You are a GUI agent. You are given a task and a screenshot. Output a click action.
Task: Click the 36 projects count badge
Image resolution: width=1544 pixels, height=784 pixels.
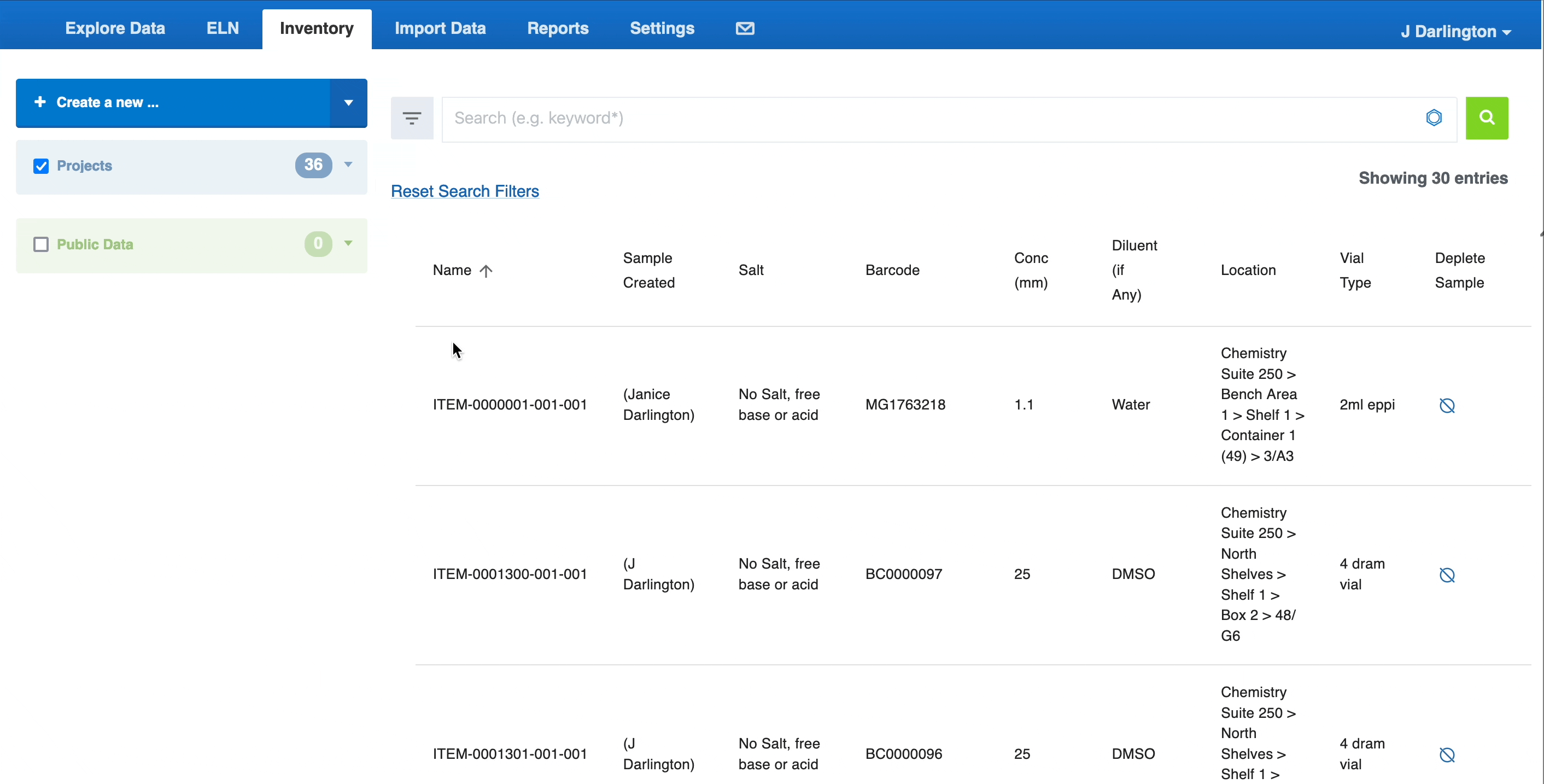click(313, 165)
